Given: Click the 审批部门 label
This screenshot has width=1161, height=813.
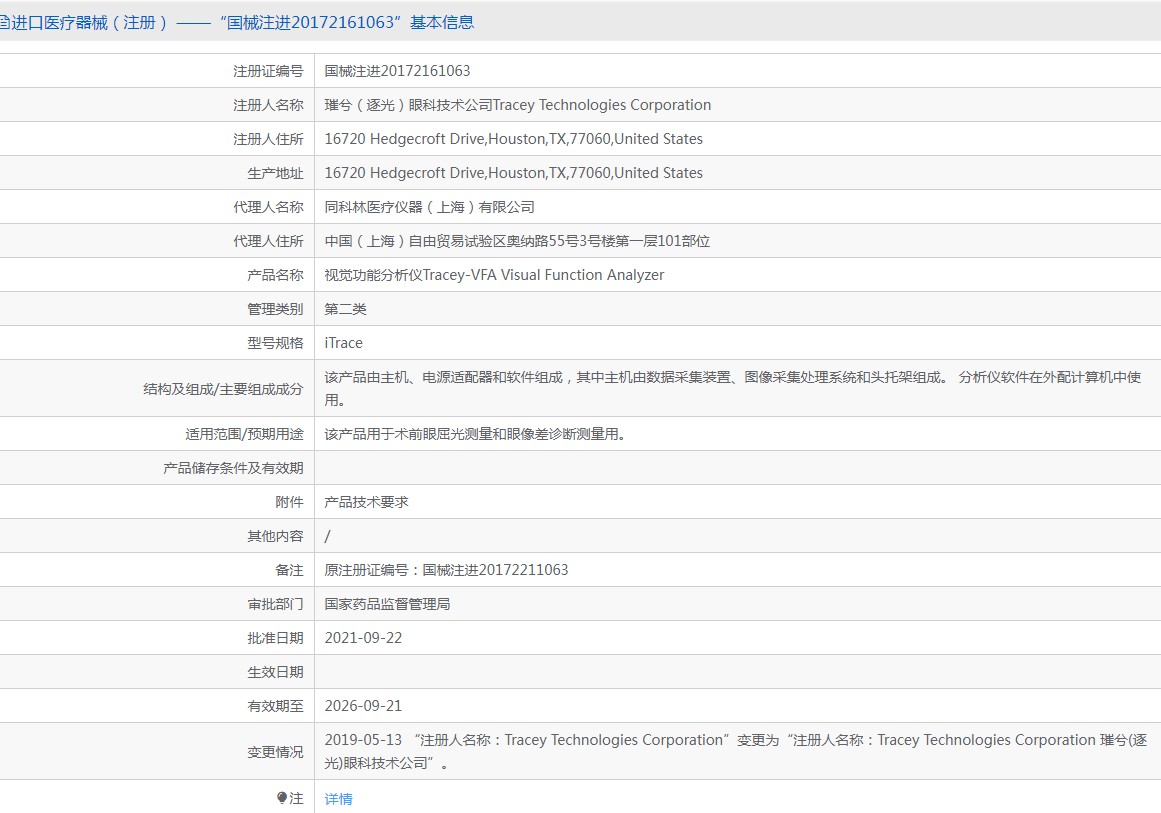Looking at the screenshot, I should (275, 603).
